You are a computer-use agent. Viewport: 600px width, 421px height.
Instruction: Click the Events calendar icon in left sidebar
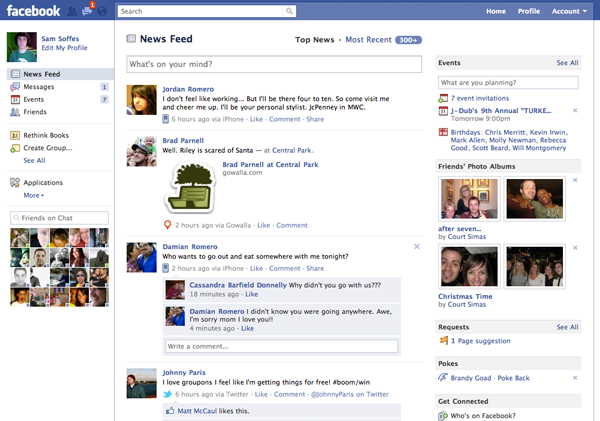(15, 100)
